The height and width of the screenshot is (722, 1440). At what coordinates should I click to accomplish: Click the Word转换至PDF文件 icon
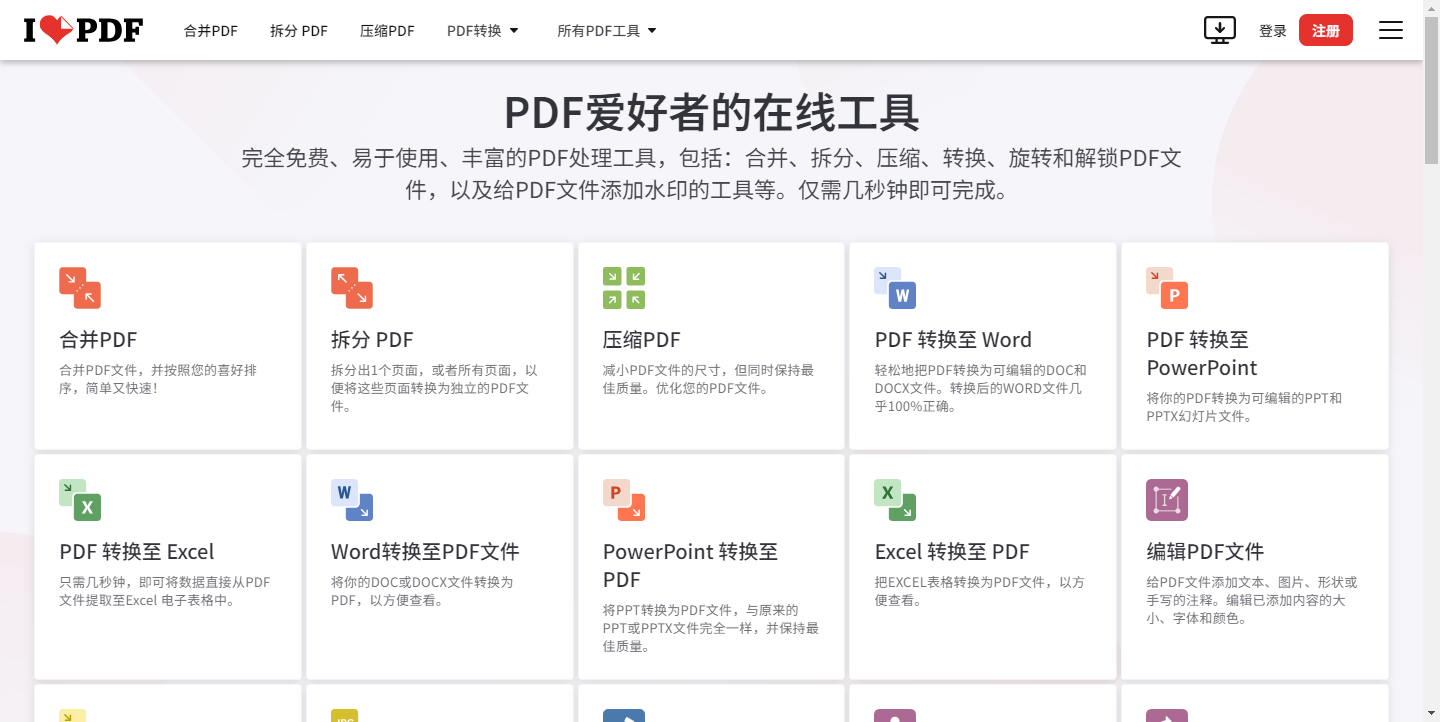pos(352,500)
